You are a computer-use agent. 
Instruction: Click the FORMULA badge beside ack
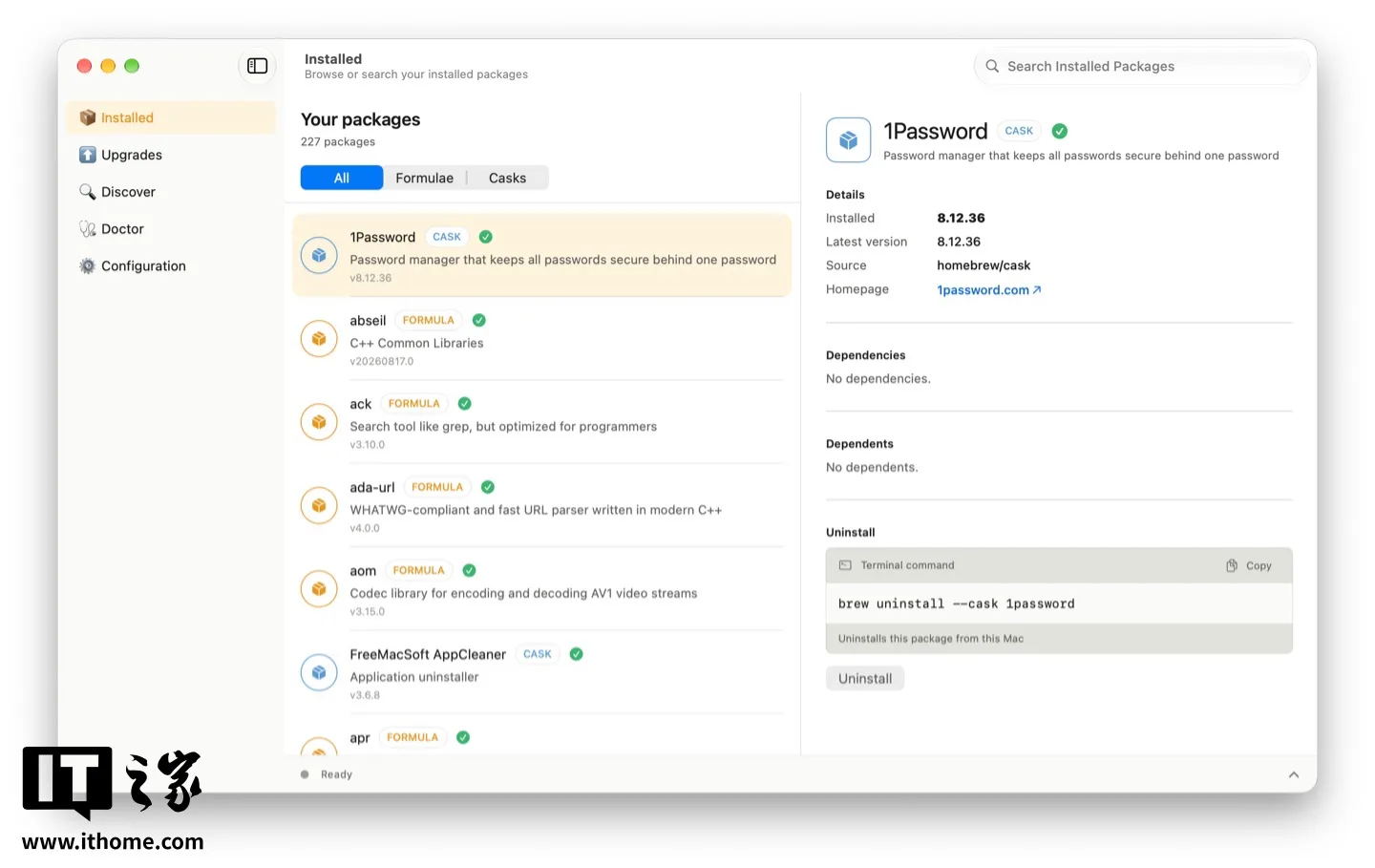[x=414, y=404]
